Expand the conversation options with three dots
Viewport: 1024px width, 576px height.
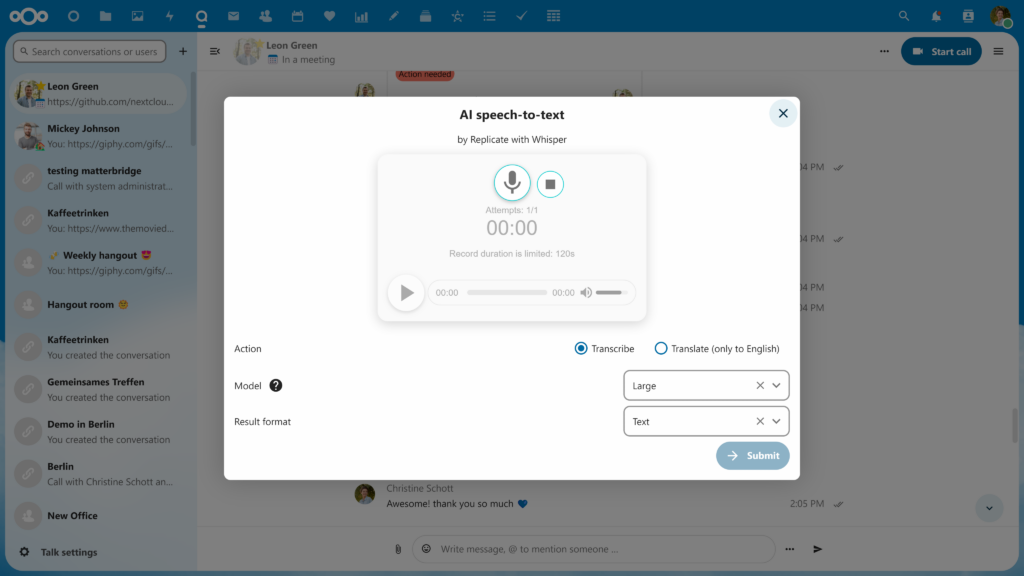tap(884, 51)
